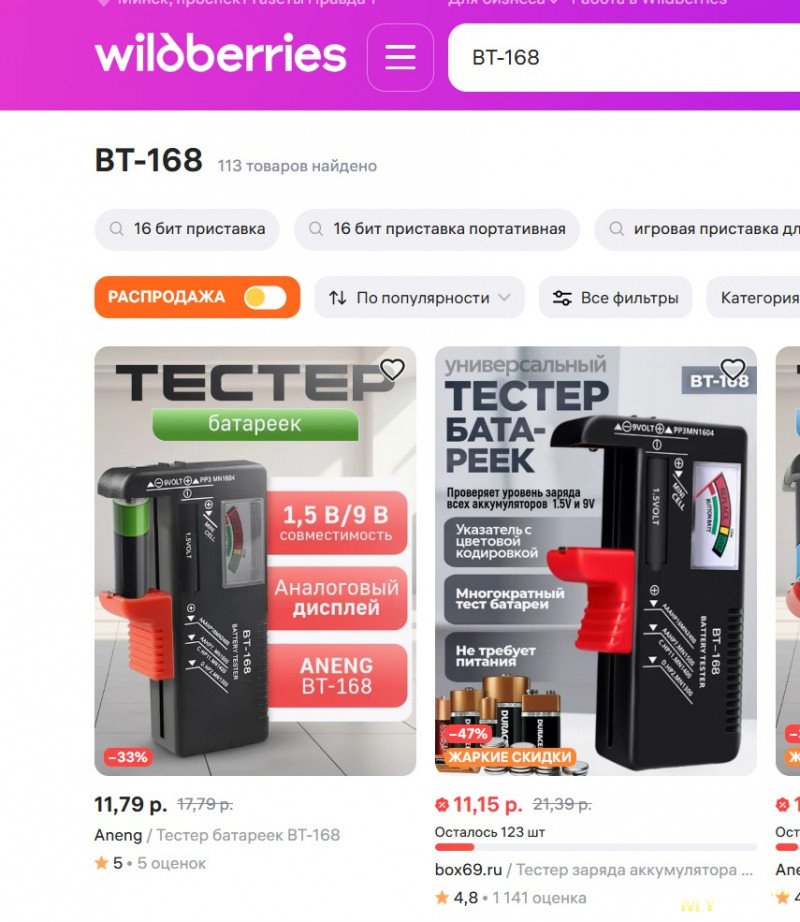Select '16 бит приставка портативная' suggestion
The height and width of the screenshot is (922, 800).
point(437,229)
